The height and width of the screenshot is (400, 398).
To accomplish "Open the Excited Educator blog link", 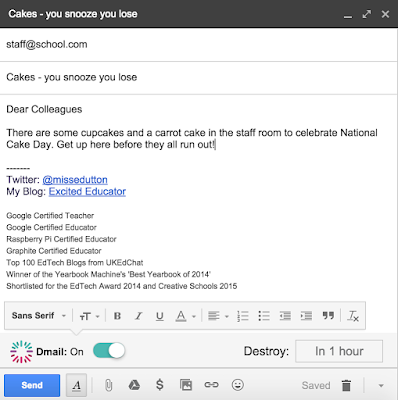I will tap(87, 191).
